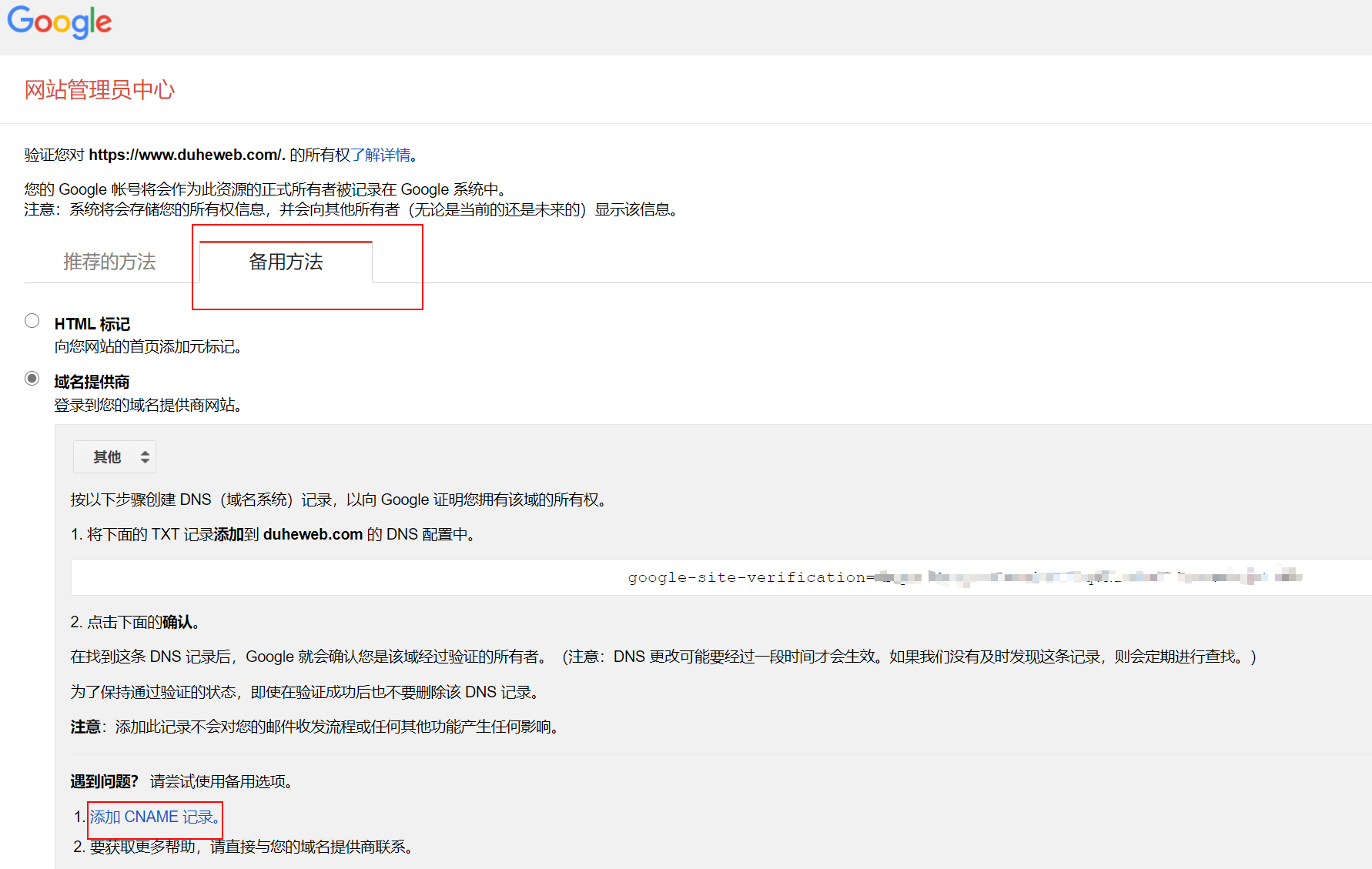Click the HTML 标记 label text
The width and height of the screenshot is (1372, 869).
[92, 324]
